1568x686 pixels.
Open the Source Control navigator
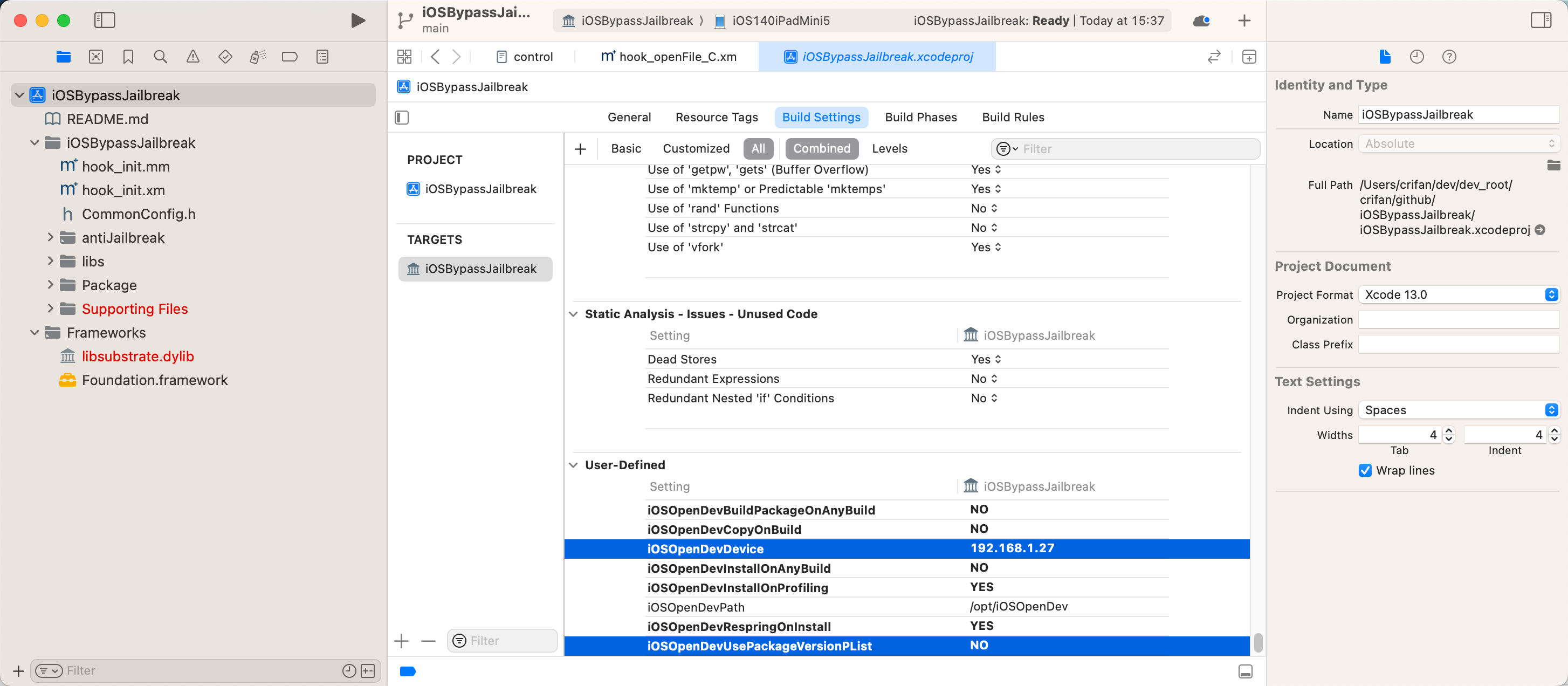pos(95,57)
